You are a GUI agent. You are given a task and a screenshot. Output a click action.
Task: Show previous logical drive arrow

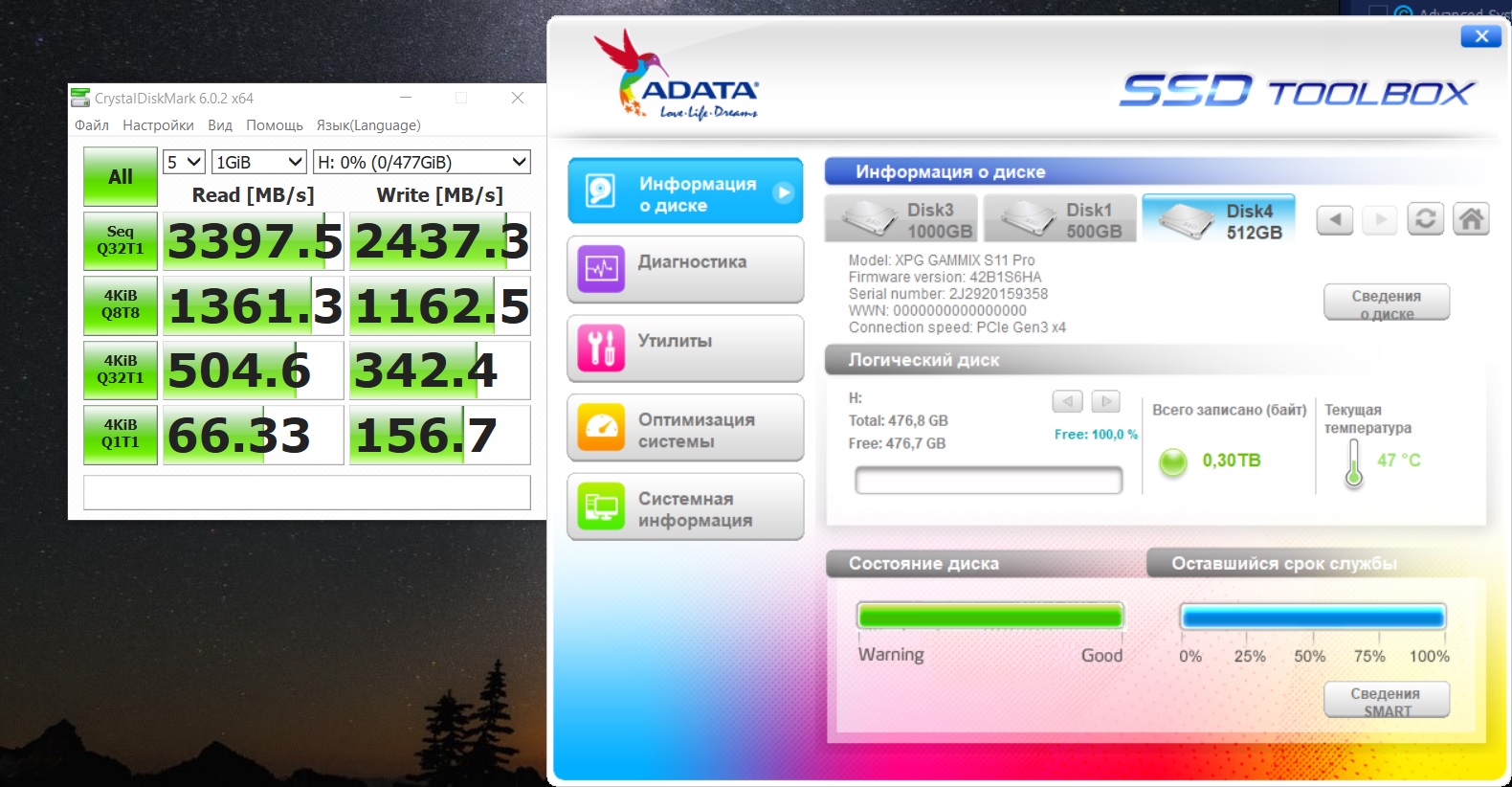pos(1067,401)
